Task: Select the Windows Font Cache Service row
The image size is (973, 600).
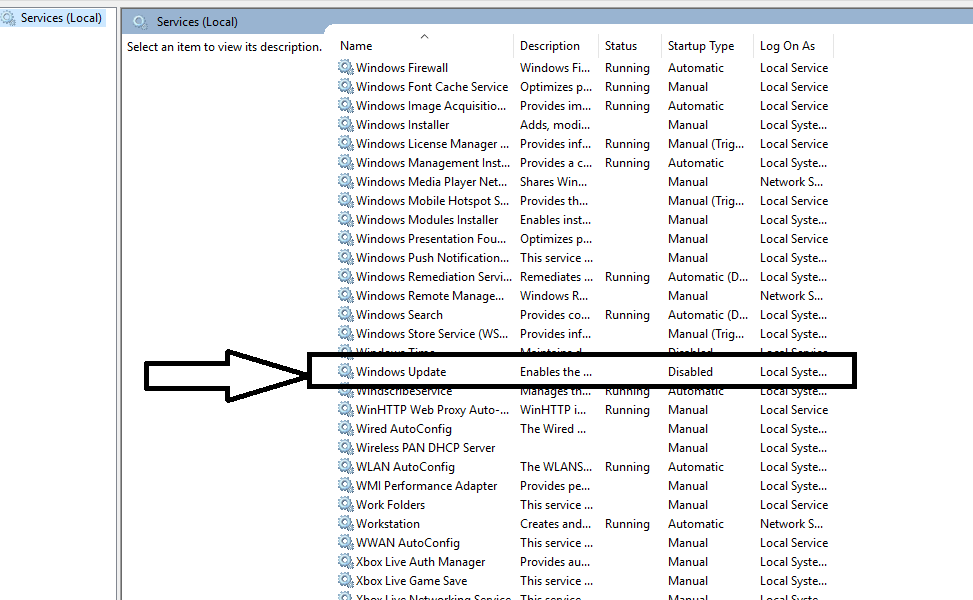Action: click(x=432, y=87)
